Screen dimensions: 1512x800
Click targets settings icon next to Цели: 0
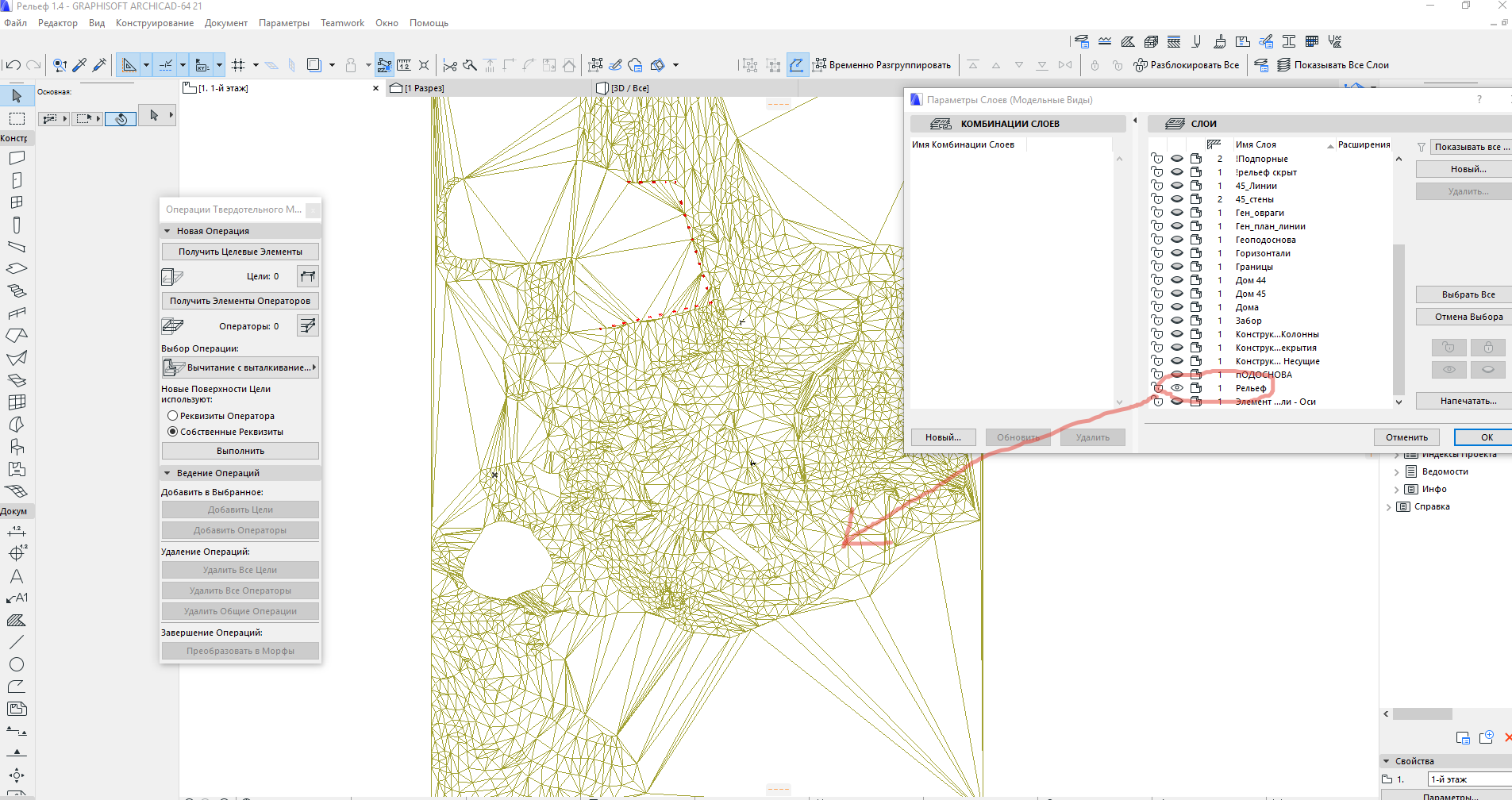click(x=308, y=276)
